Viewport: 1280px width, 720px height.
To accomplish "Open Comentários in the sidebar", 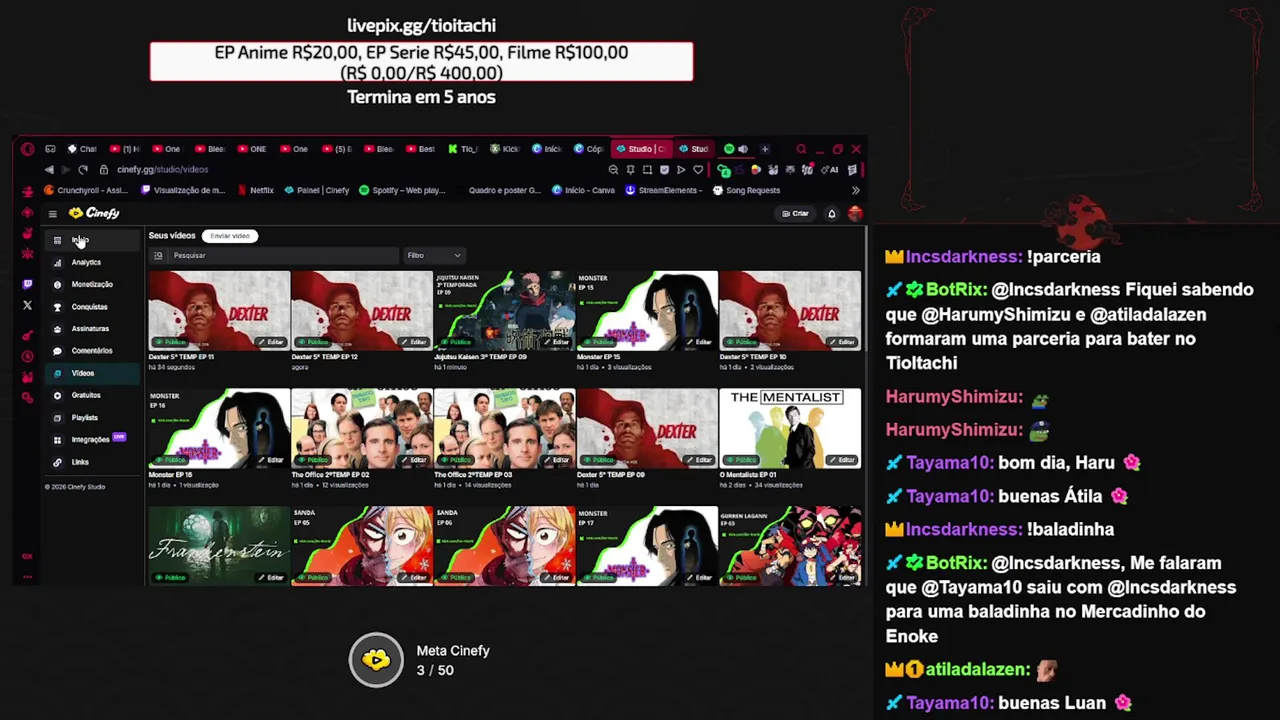I will 92,351.
